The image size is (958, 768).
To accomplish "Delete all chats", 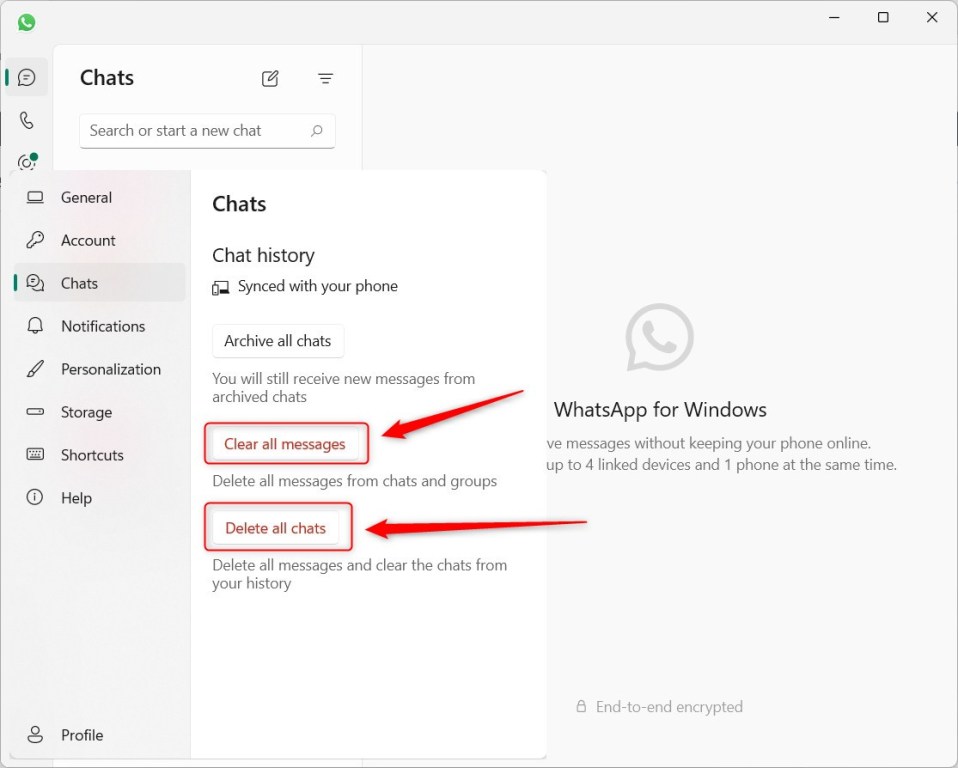I will (x=278, y=527).
